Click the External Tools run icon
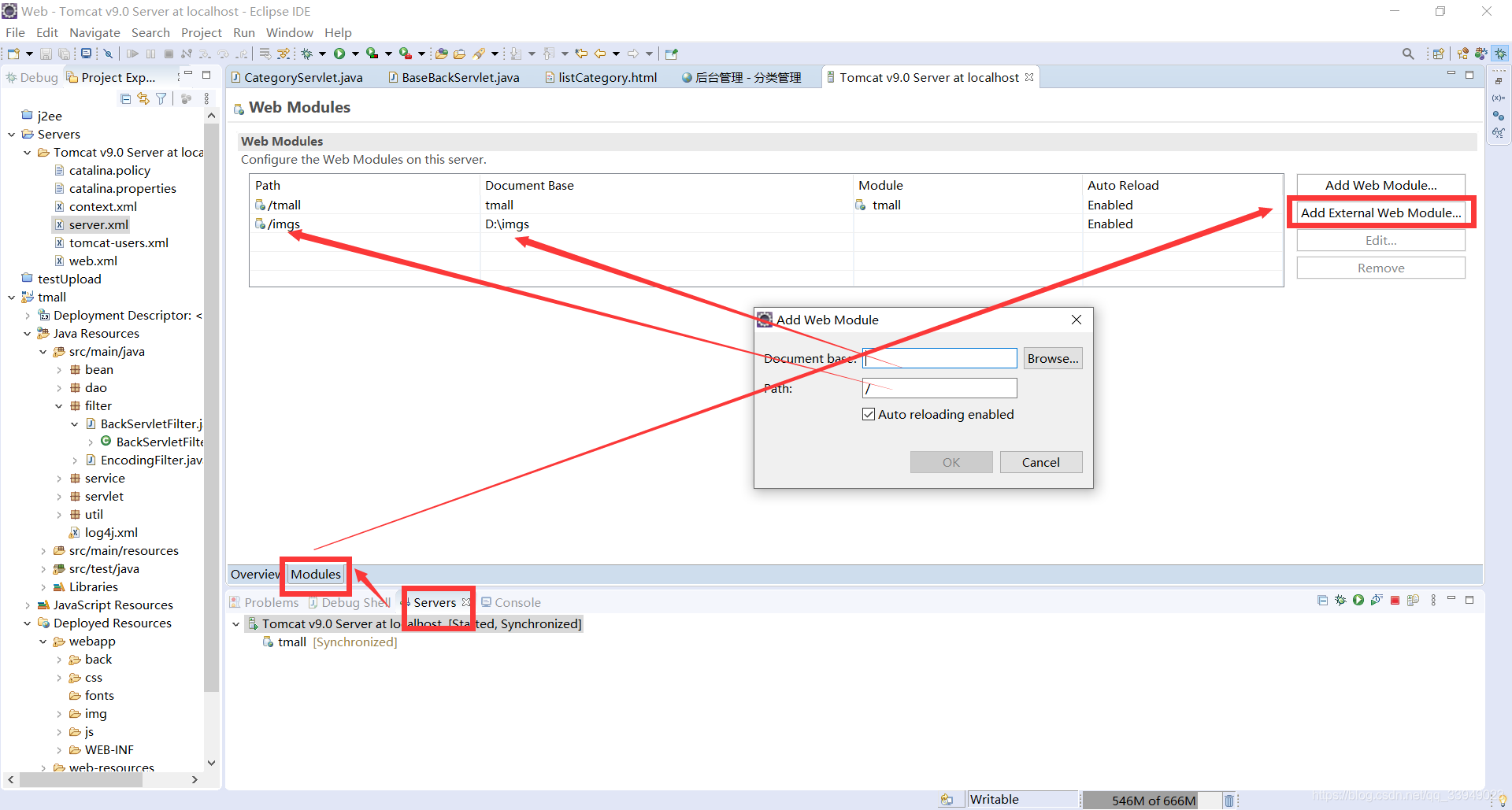The image size is (1512, 810). pyautogui.click(x=405, y=54)
